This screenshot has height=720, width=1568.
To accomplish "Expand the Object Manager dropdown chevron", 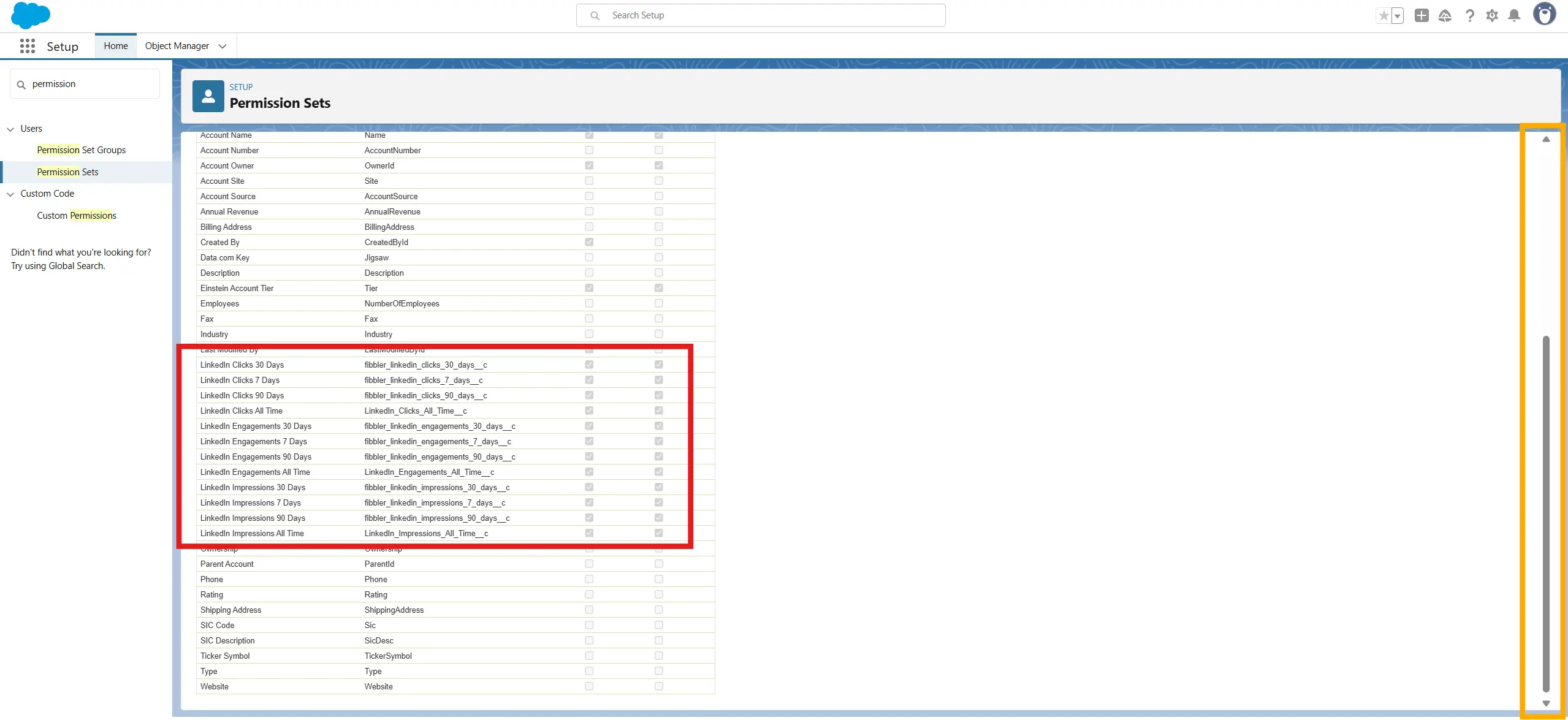I will tap(223, 46).
